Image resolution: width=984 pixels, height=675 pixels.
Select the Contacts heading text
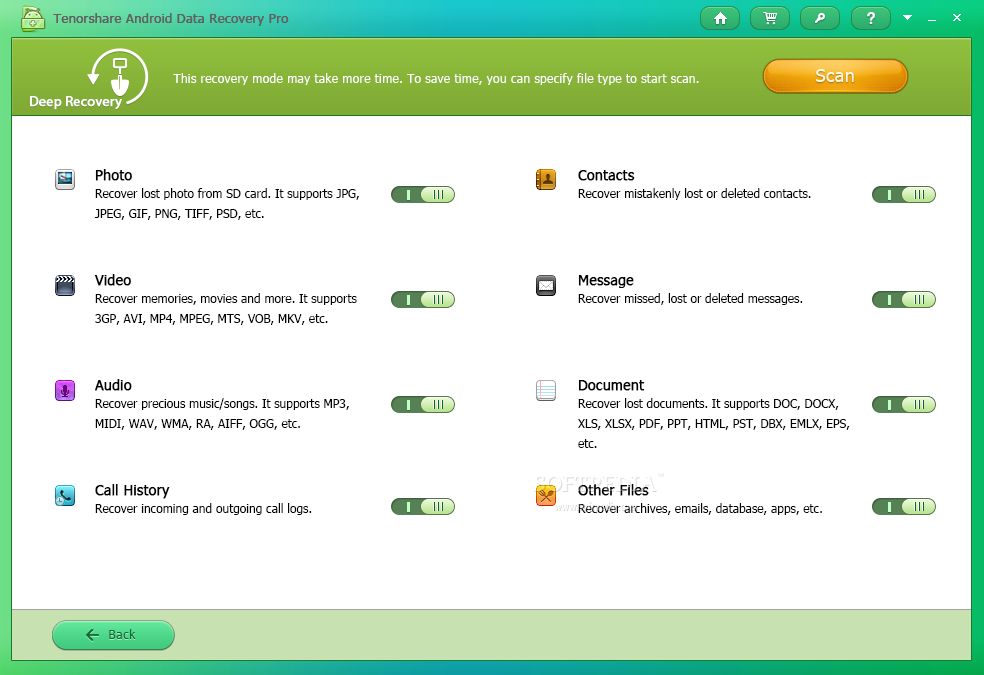click(x=606, y=175)
